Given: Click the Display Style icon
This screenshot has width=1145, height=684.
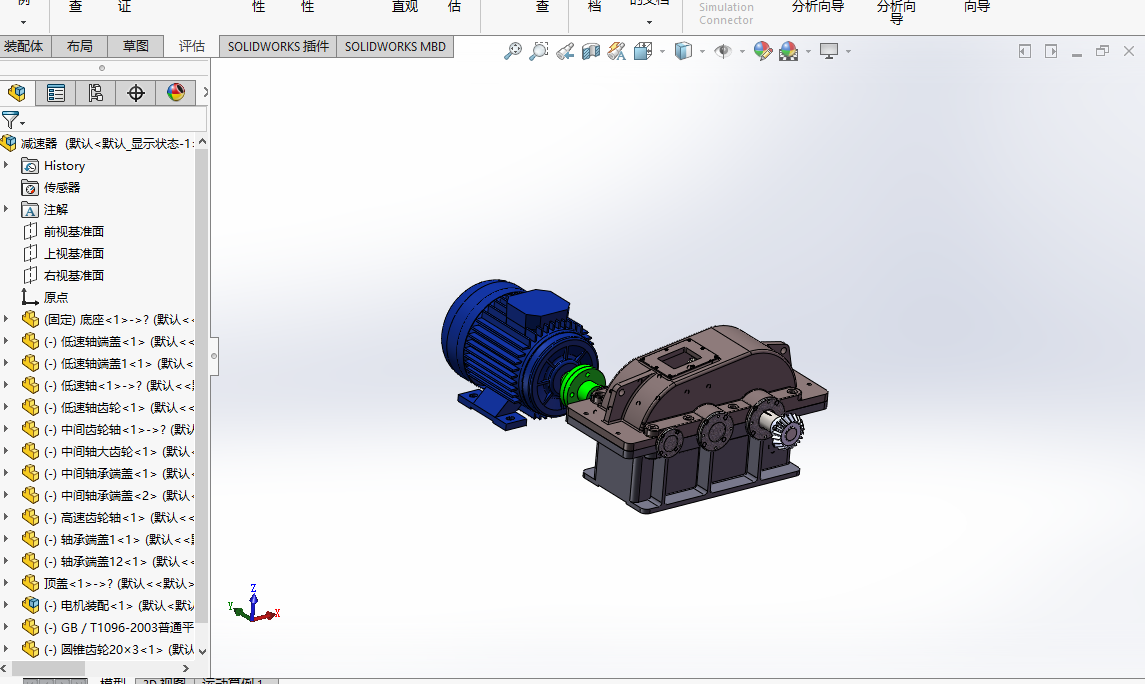Looking at the screenshot, I should tap(683, 51).
